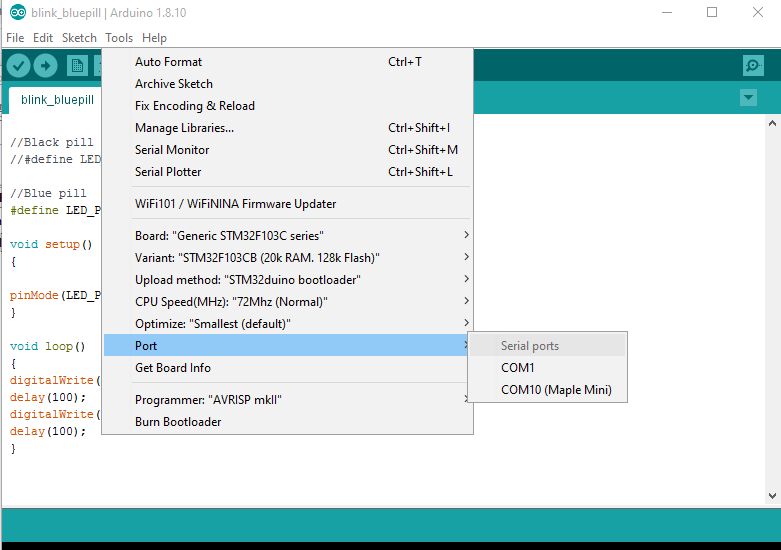
Task: Select Fix Encoding & Reload
Action: pos(288,106)
